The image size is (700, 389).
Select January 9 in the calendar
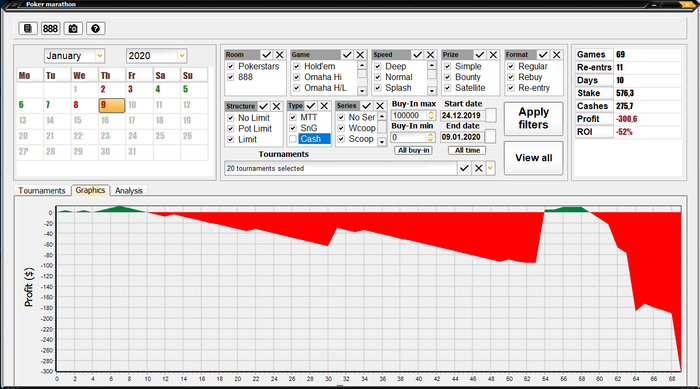pos(112,105)
